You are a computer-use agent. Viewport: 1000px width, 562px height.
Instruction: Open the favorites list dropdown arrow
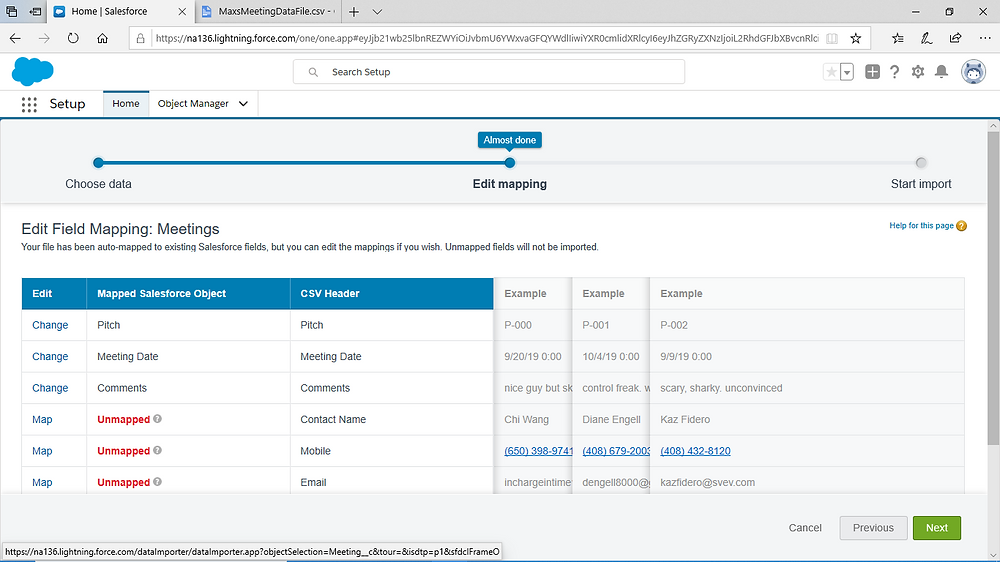coord(847,72)
